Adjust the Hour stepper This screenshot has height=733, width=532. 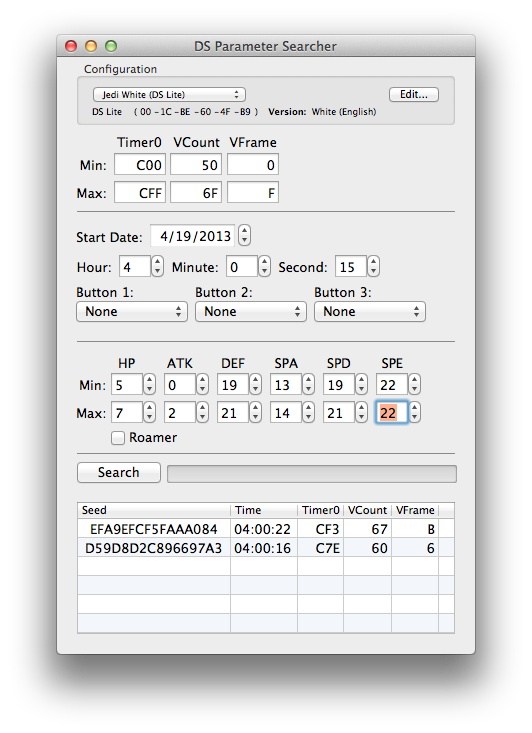tap(158, 267)
